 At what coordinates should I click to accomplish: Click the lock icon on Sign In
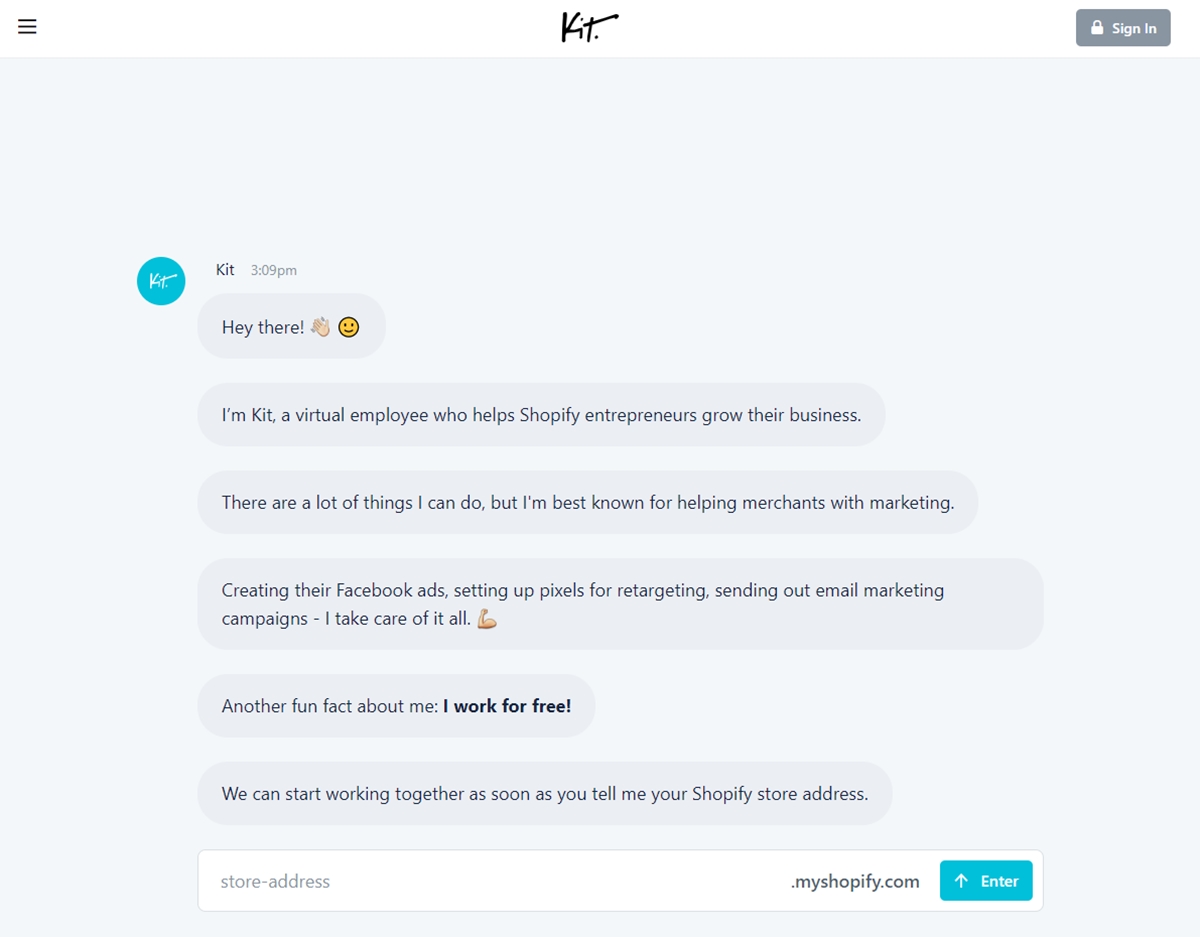[x=1097, y=28]
